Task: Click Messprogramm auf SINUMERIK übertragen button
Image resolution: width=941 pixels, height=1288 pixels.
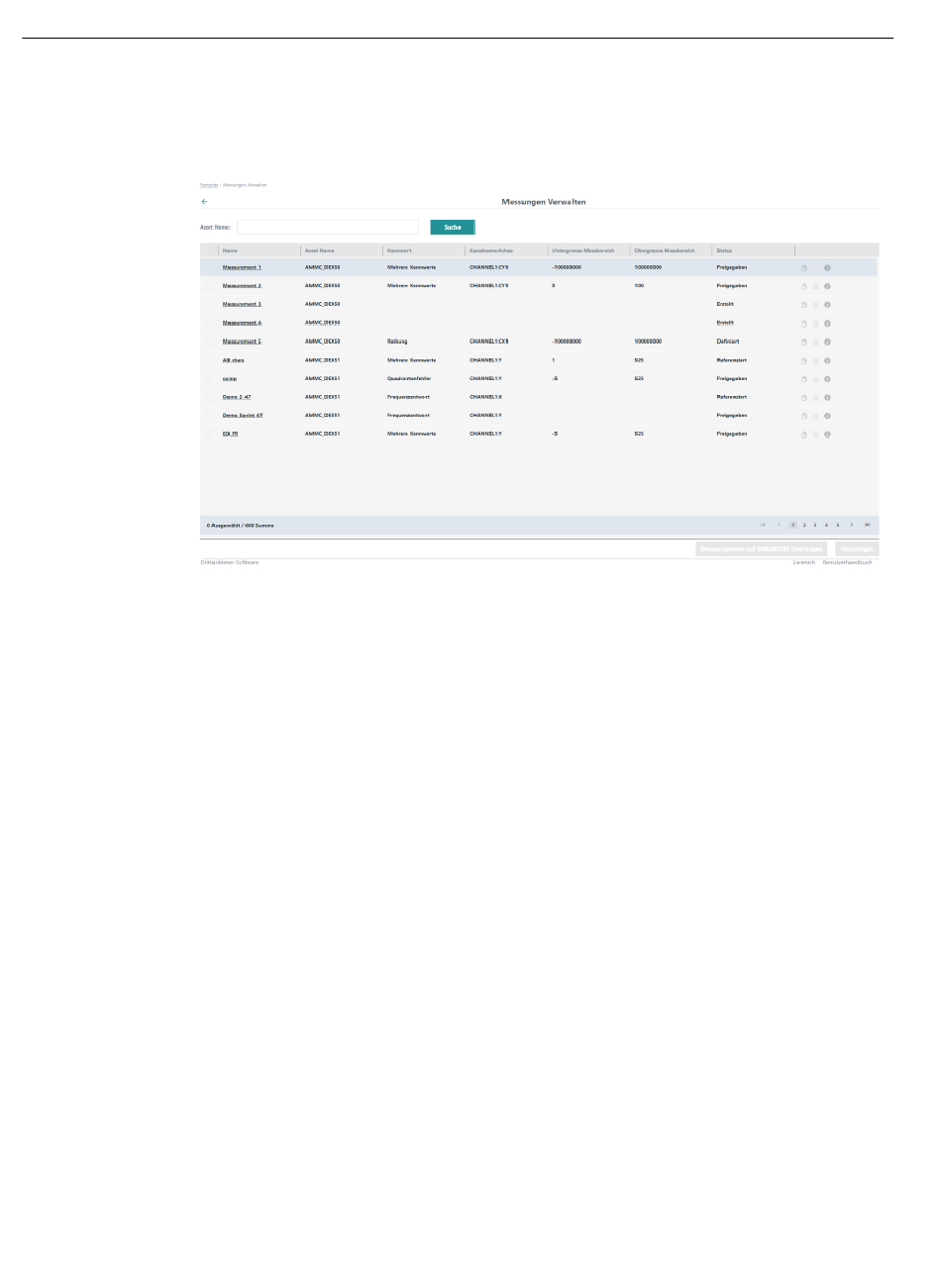Action: [762, 548]
